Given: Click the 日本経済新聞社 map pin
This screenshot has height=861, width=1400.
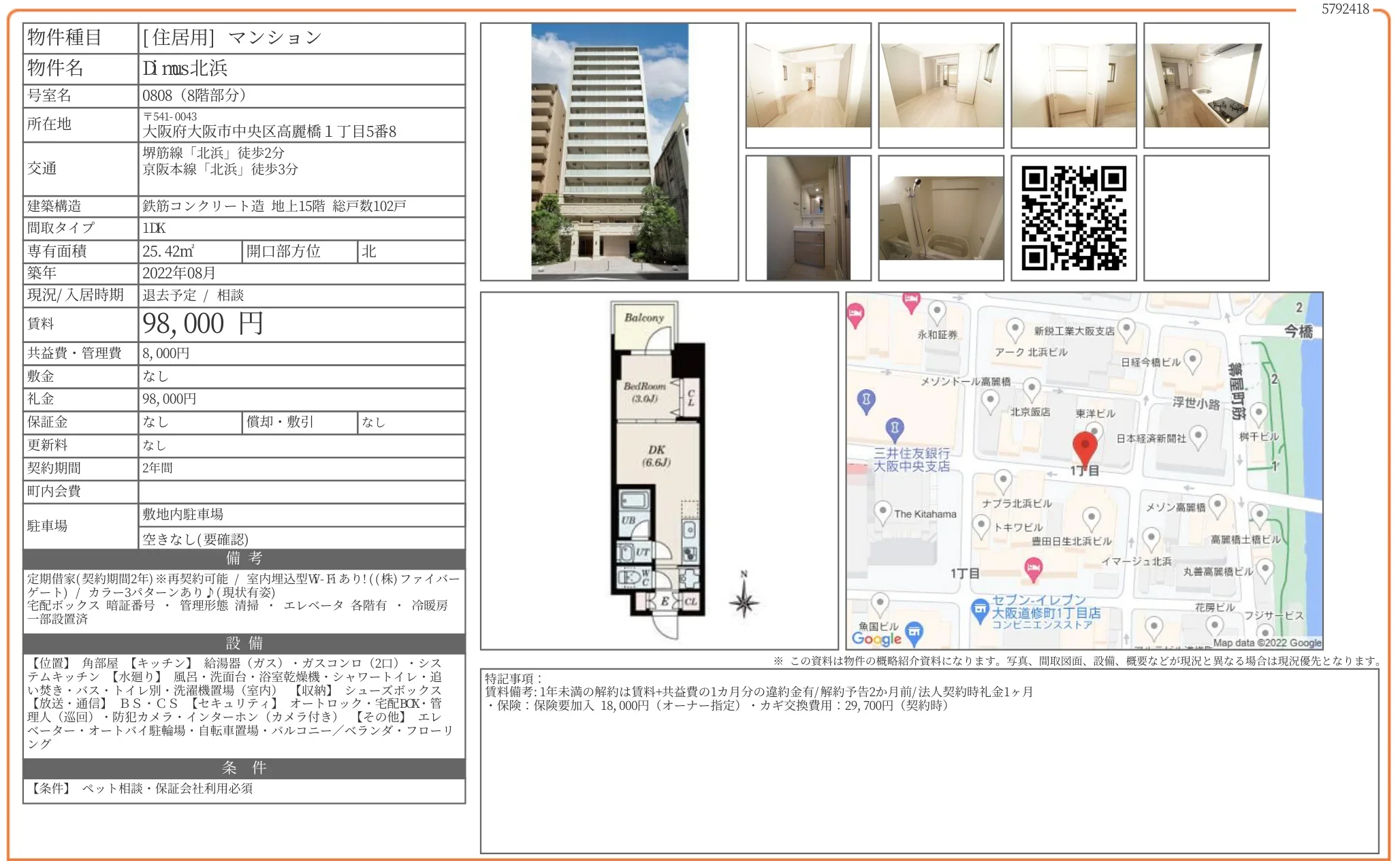Looking at the screenshot, I should [1198, 436].
